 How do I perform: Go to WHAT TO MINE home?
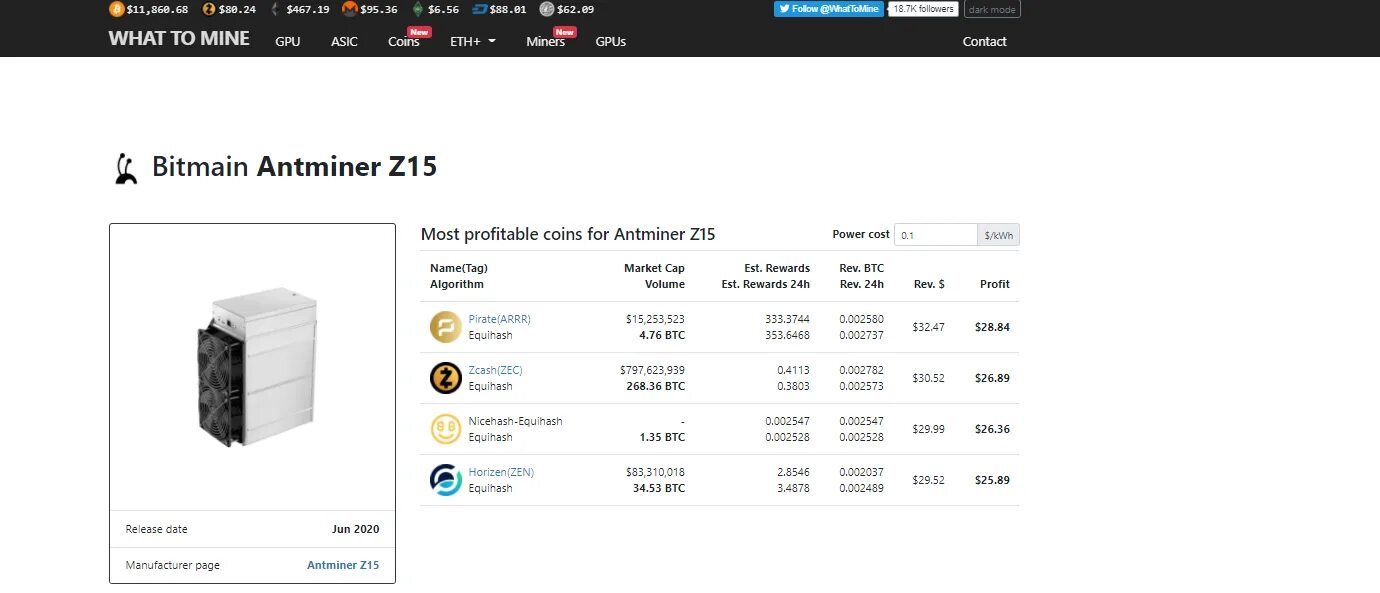coord(179,39)
